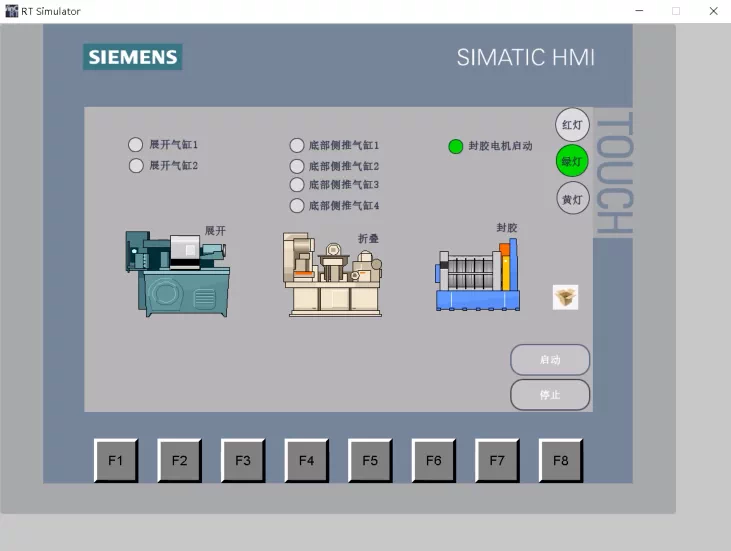Click the 封胶 label above the machine
Image resolution: width=731 pixels, height=551 pixels.
tap(507, 227)
